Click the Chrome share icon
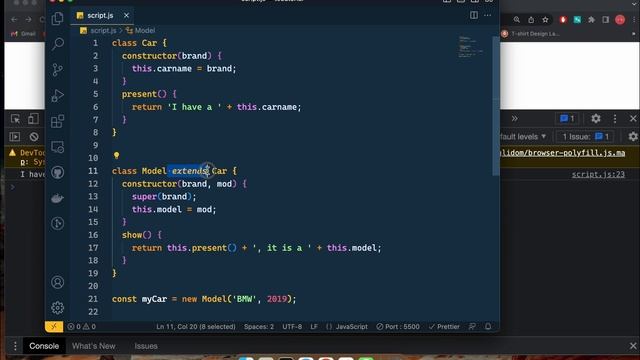The width and height of the screenshot is (640, 360). click(x=531, y=20)
